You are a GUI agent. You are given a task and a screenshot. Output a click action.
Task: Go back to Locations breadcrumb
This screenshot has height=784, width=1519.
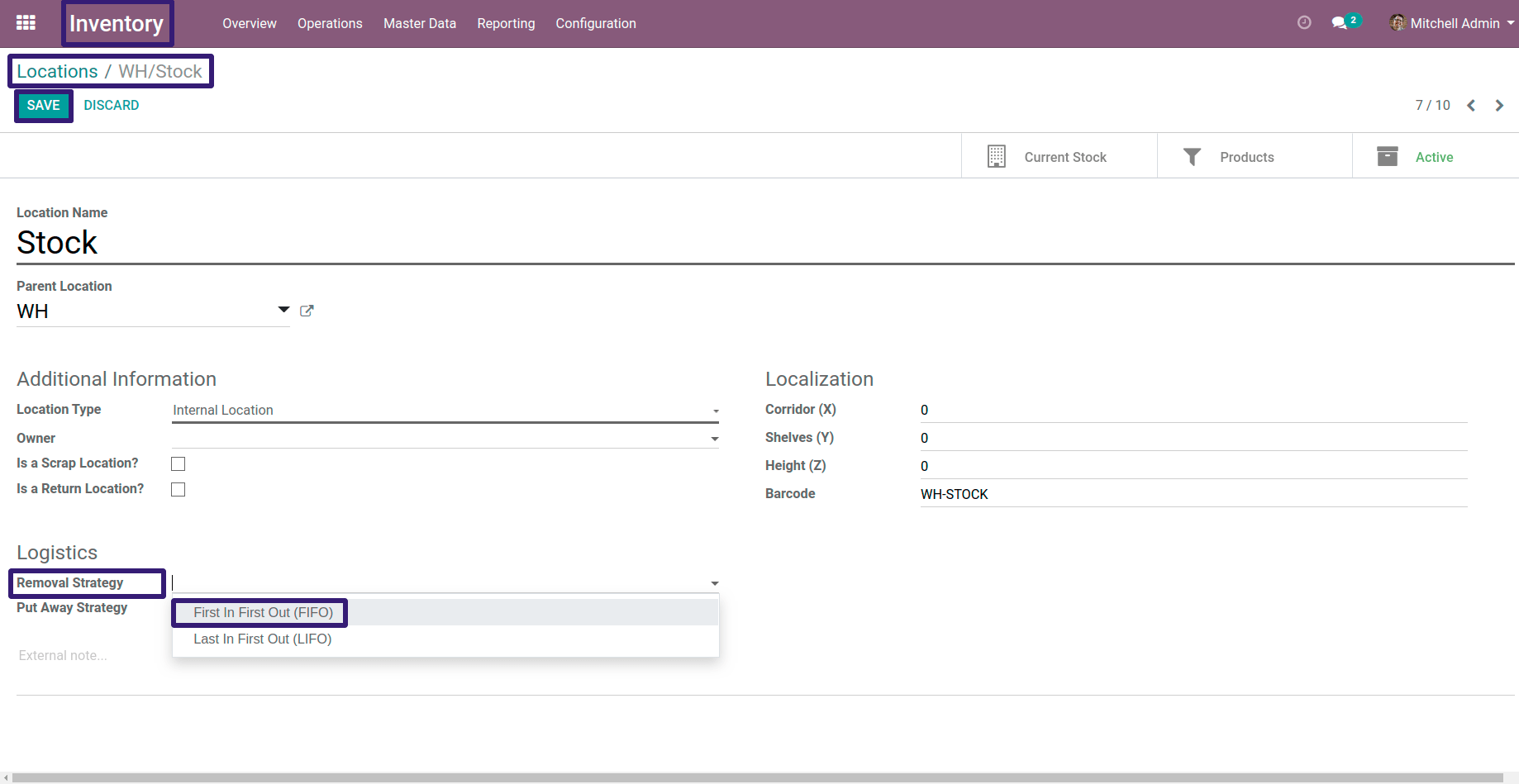[x=57, y=71]
